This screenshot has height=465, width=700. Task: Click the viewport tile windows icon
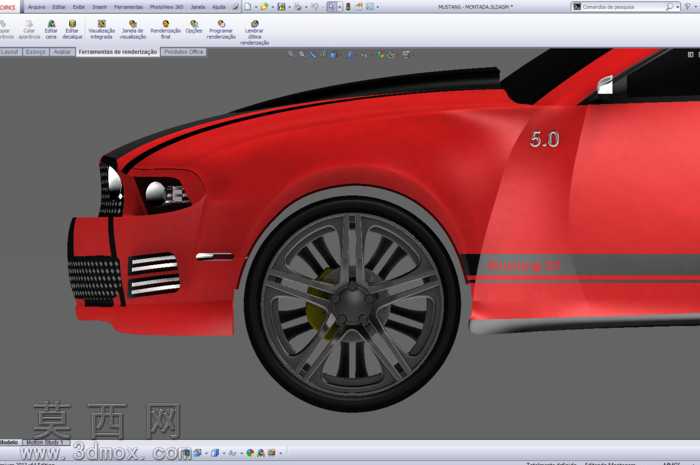[x=691, y=54]
